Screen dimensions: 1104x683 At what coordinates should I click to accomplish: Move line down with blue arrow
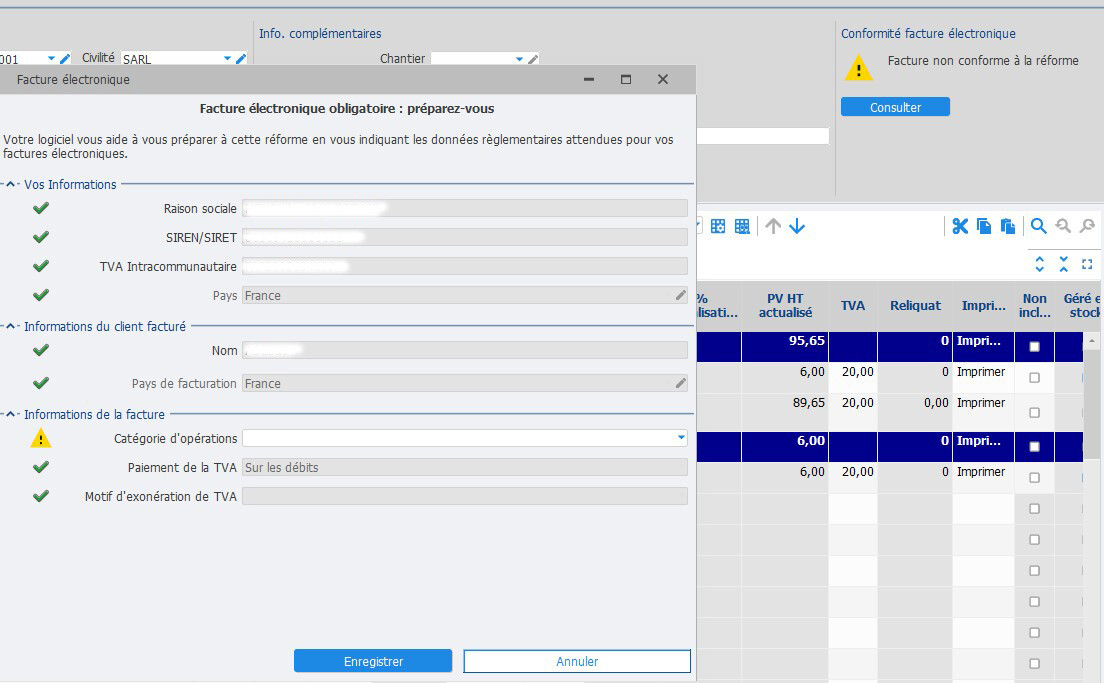(x=797, y=226)
